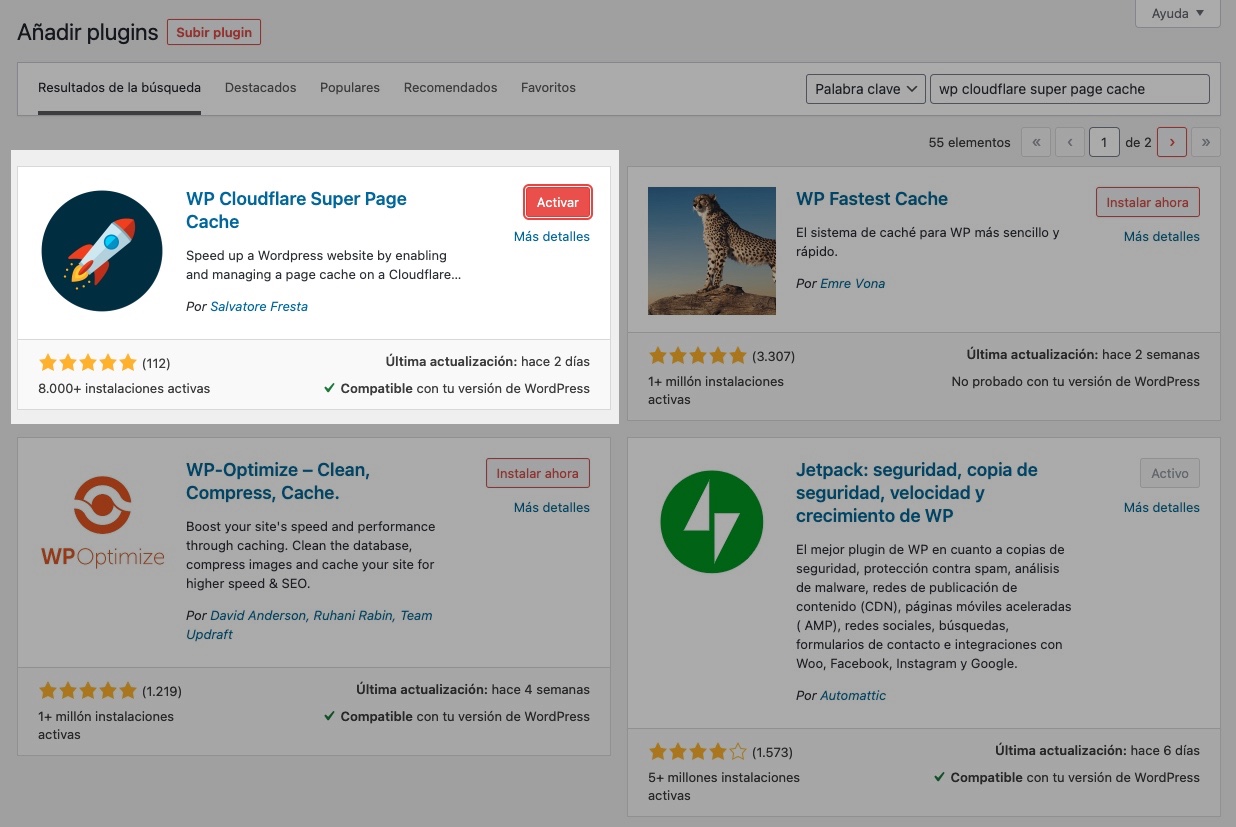The width and height of the screenshot is (1236, 827).
Task: Click the WP Cloudflare rocket plugin icon
Action: point(102,251)
